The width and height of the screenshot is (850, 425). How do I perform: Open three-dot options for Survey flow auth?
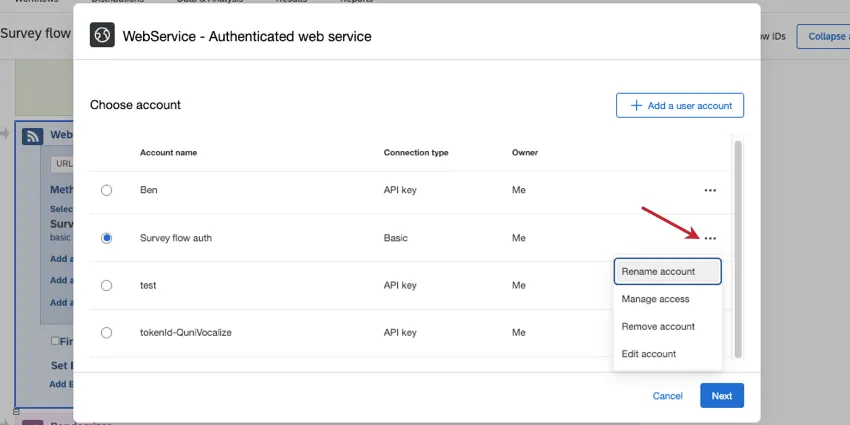[x=710, y=238]
